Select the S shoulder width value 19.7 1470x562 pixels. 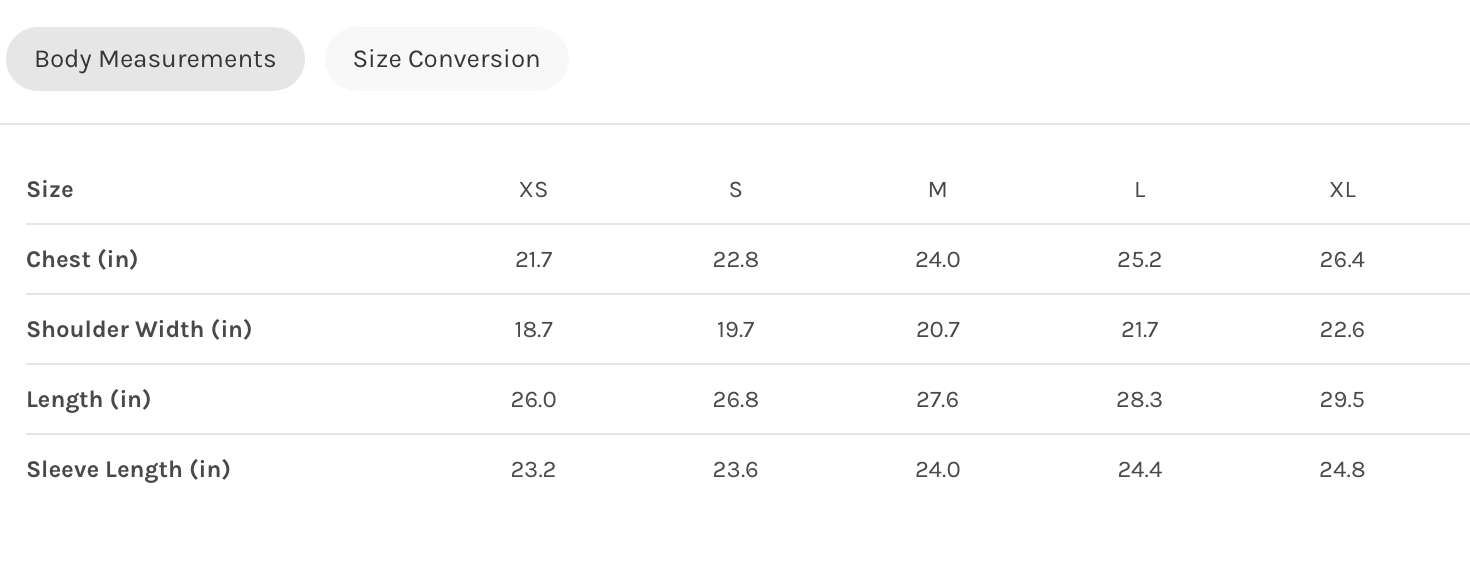pos(736,330)
